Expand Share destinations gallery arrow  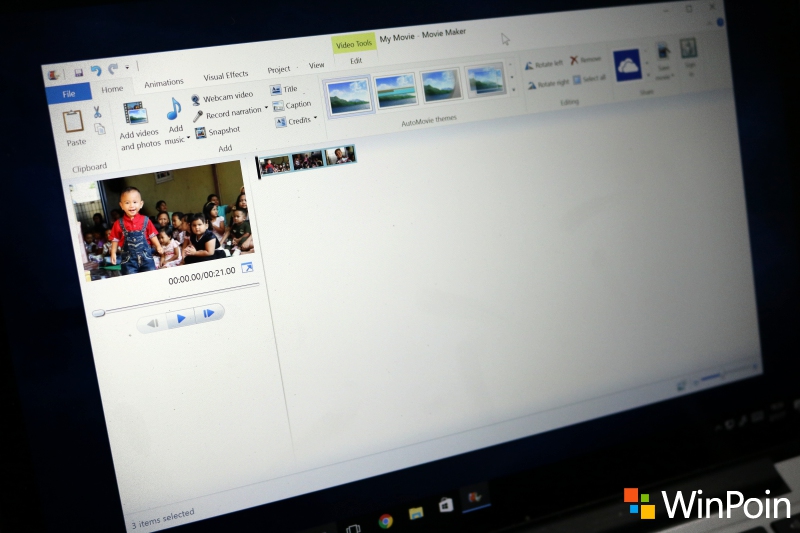(x=648, y=75)
